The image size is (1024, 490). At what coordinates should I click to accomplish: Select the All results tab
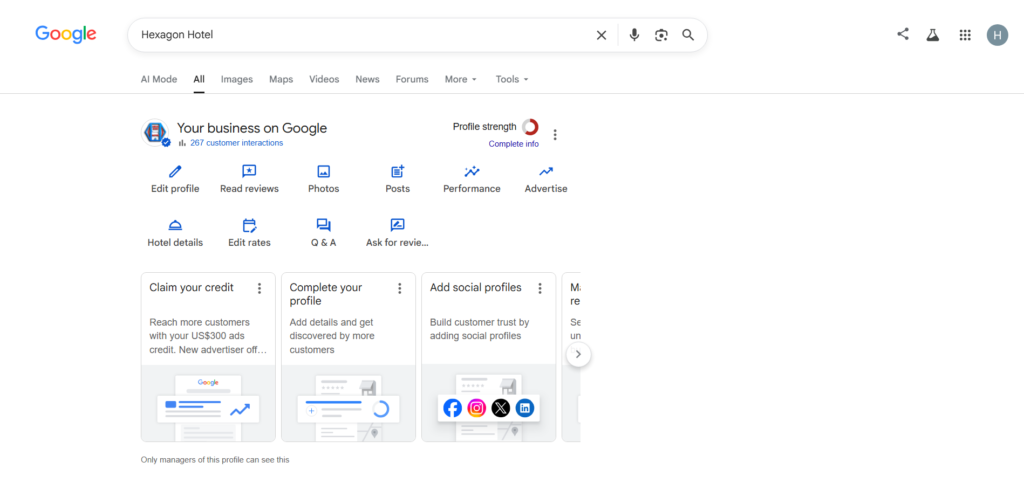[x=199, y=79]
